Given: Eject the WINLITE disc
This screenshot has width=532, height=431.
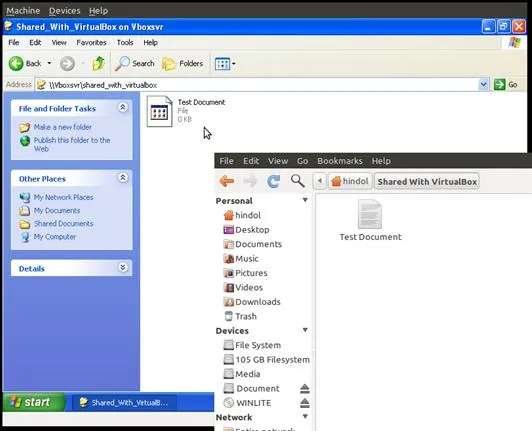Looking at the screenshot, I should click(x=305, y=403).
